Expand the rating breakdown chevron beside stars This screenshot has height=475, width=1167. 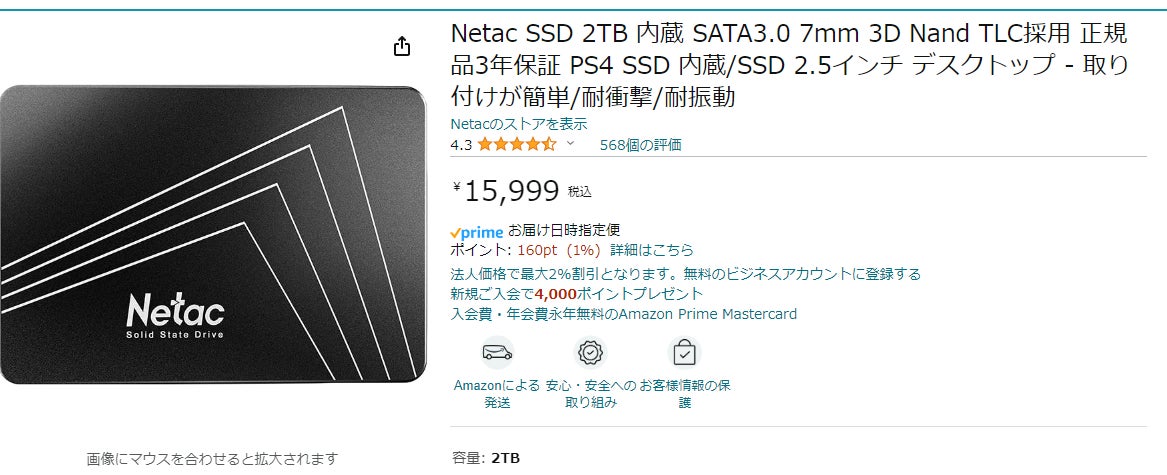point(571,144)
